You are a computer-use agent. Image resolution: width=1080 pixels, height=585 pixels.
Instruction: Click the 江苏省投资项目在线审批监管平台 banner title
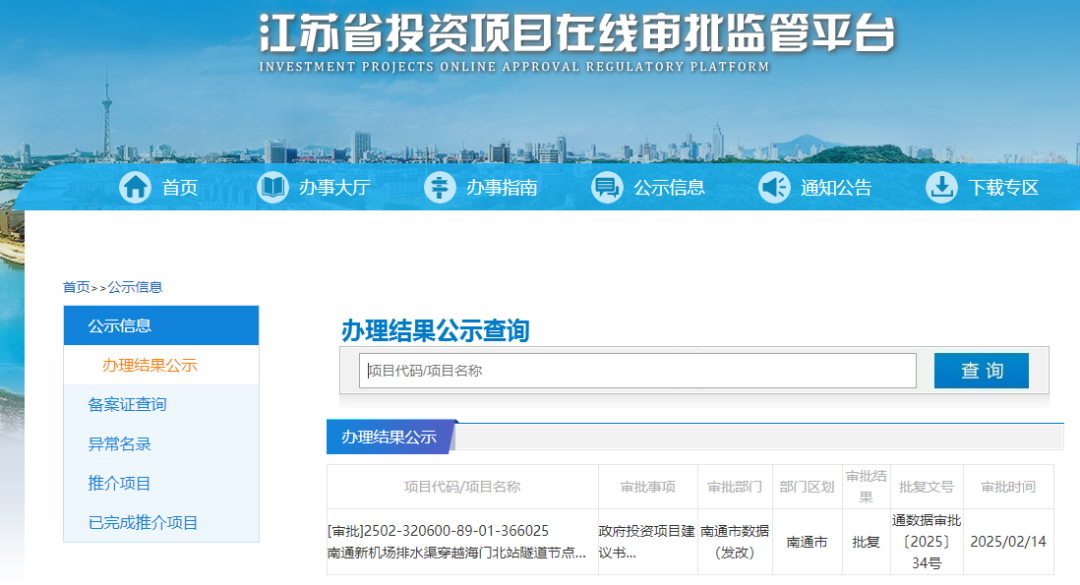[577, 32]
